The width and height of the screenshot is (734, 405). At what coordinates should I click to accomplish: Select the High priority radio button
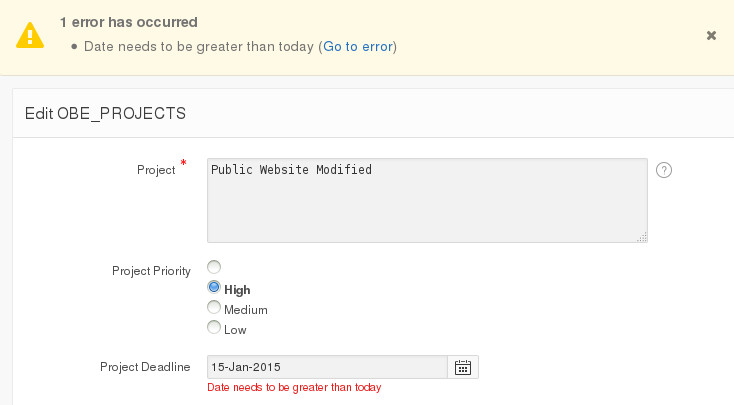[213, 288]
